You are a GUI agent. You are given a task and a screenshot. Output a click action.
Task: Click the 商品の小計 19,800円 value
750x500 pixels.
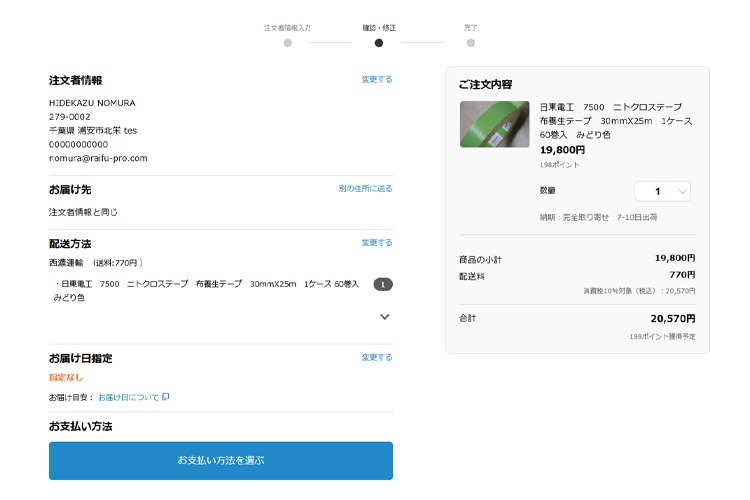[x=675, y=258]
